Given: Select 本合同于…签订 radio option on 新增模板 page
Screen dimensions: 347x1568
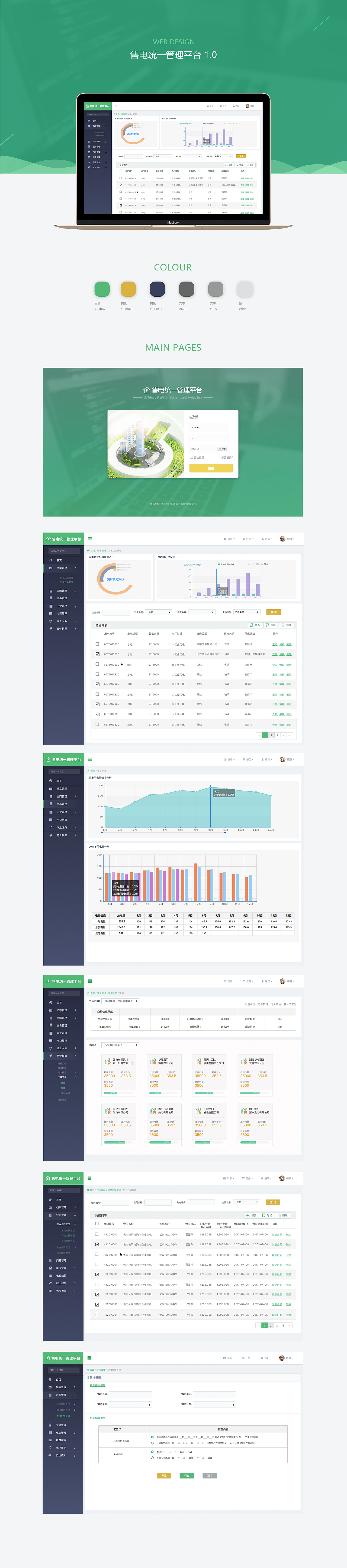Looking at the screenshot, I should 152,1452.
